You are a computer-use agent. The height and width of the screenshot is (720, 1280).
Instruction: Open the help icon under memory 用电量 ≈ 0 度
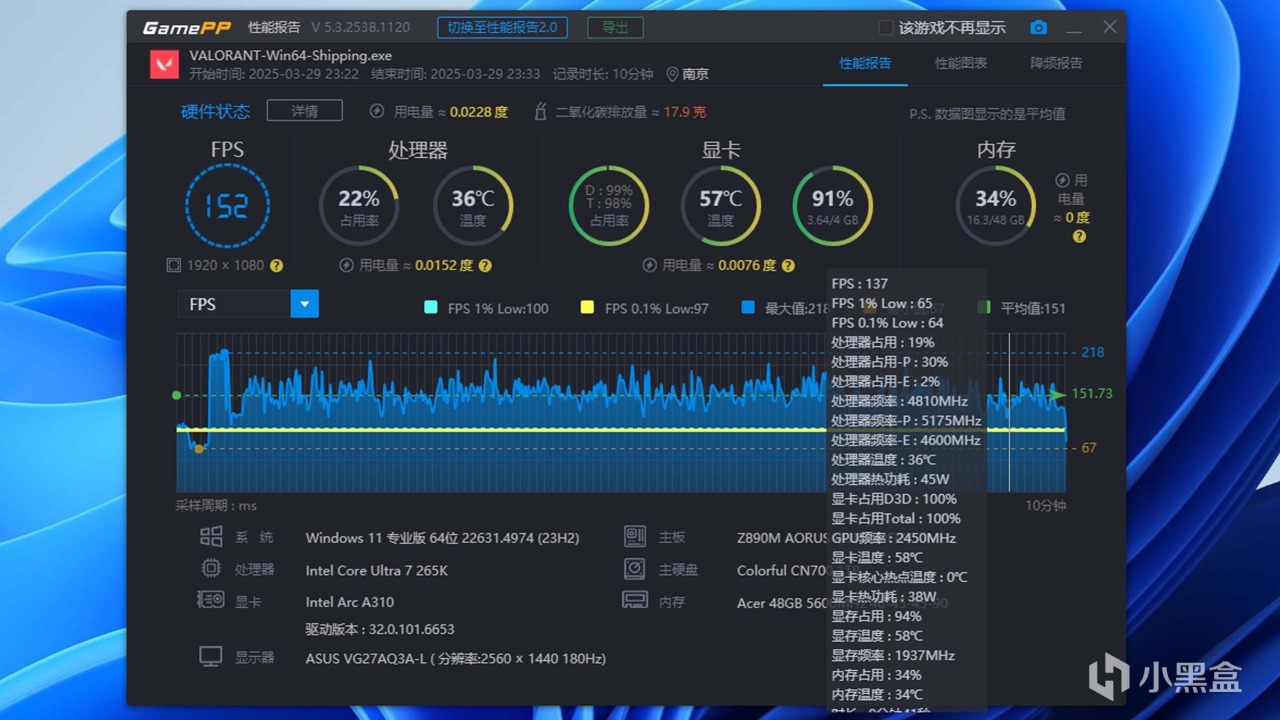1079,237
